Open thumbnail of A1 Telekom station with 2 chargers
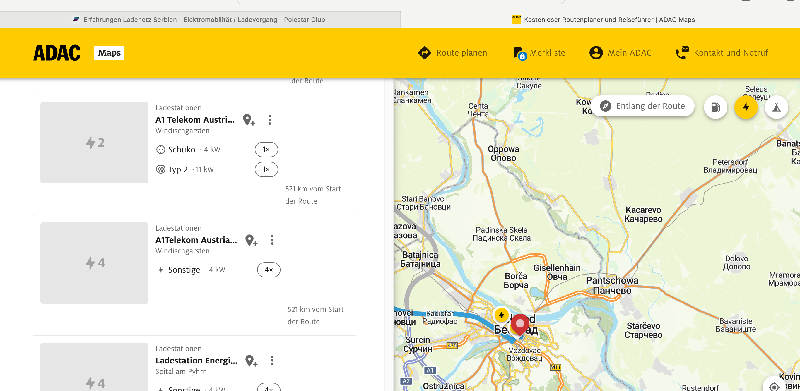 (x=94, y=142)
